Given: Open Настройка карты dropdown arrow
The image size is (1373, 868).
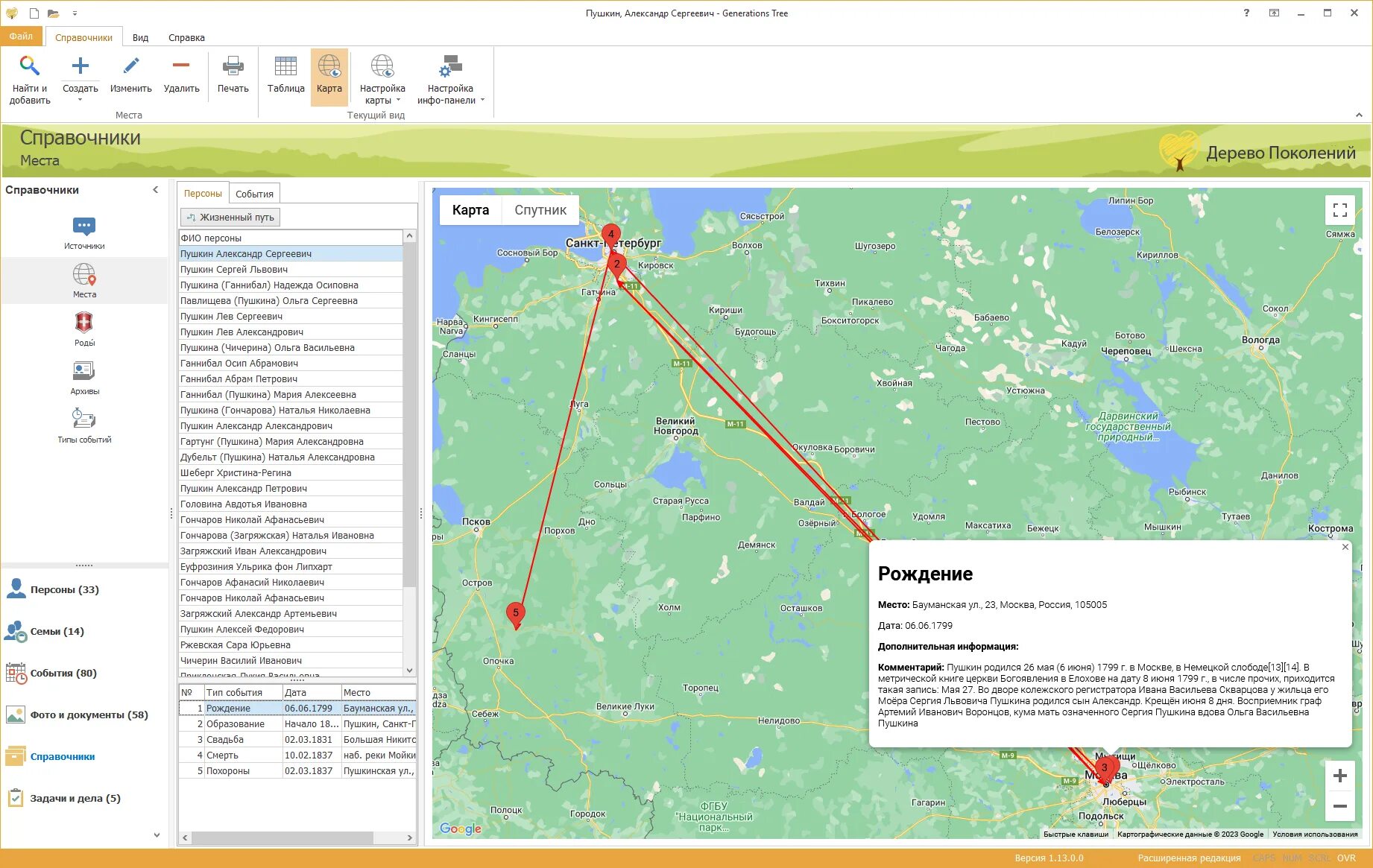Looking at the screenshot, I should 398,101.
